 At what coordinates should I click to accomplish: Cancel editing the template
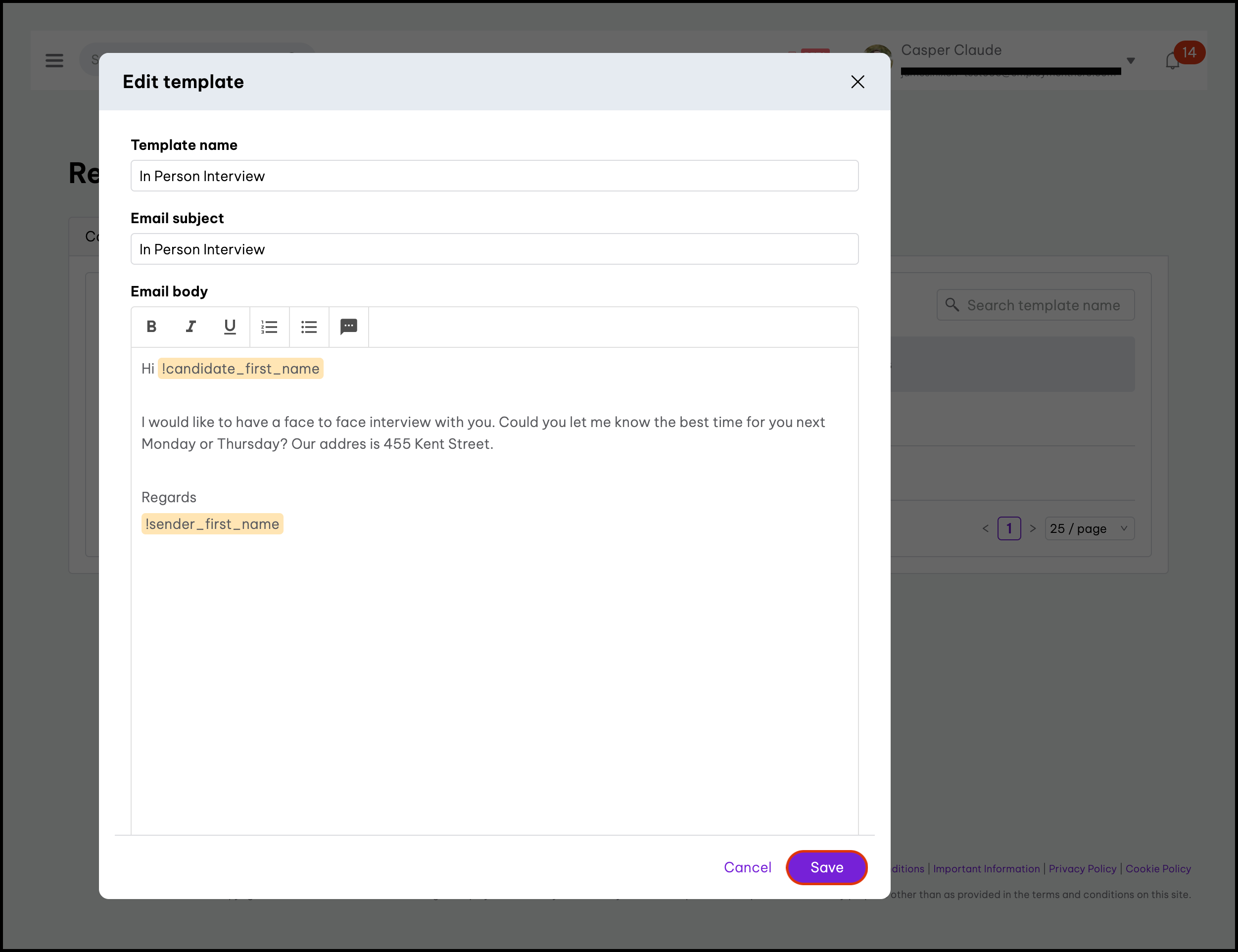click(x=747, y=867)
